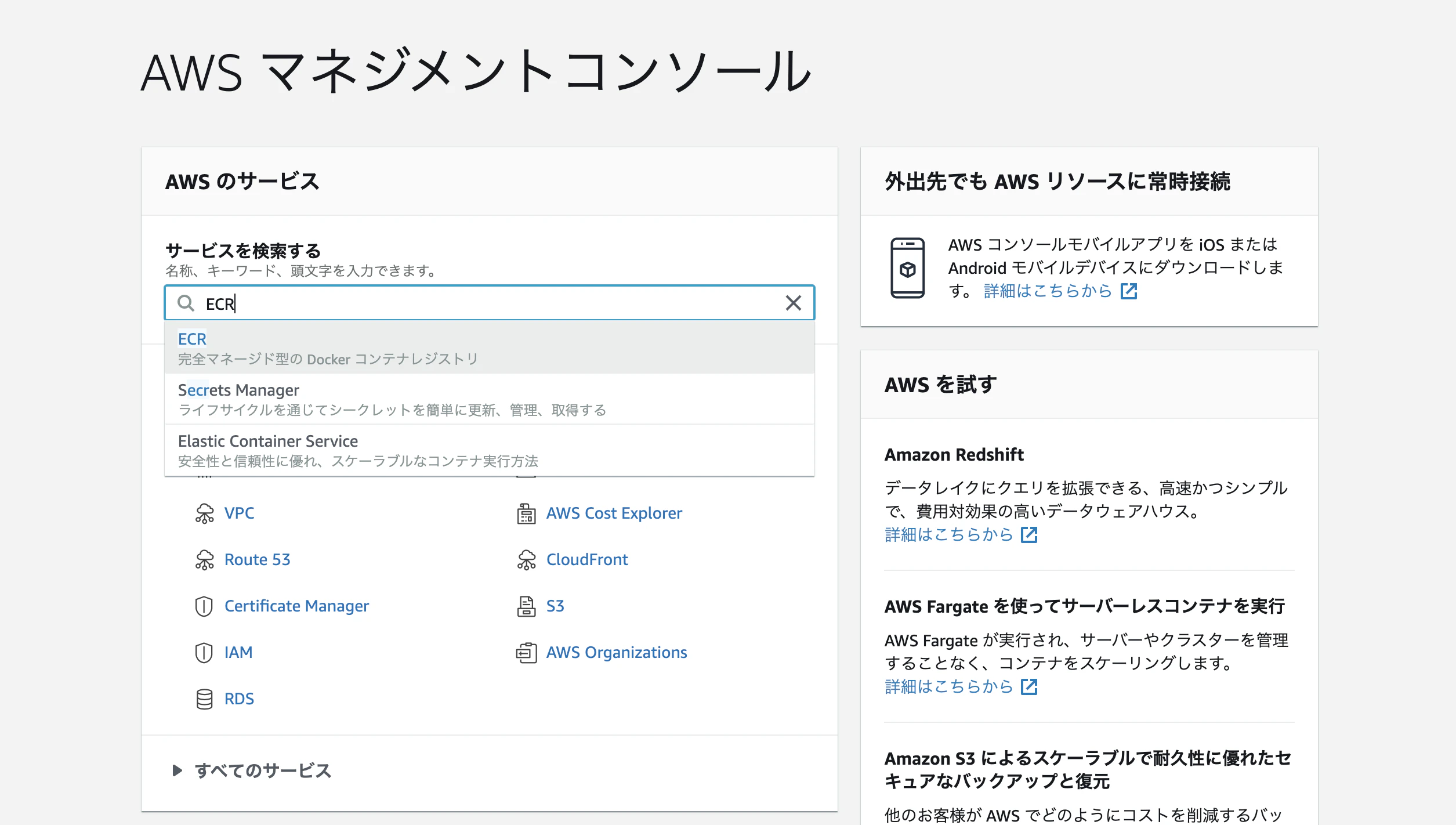
Task: Open the Amazon Redshift 詳細はこちらから link
Action: tap(948, 534)
